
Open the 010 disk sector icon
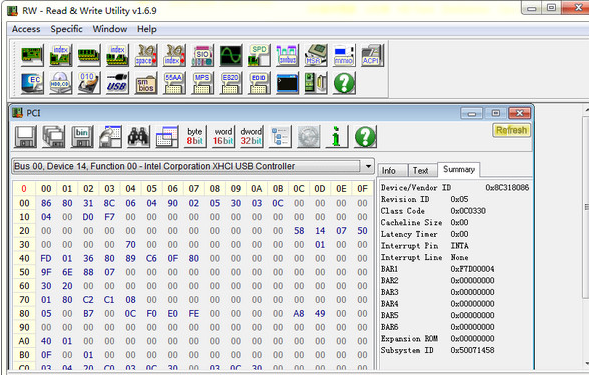pos(89,83)
